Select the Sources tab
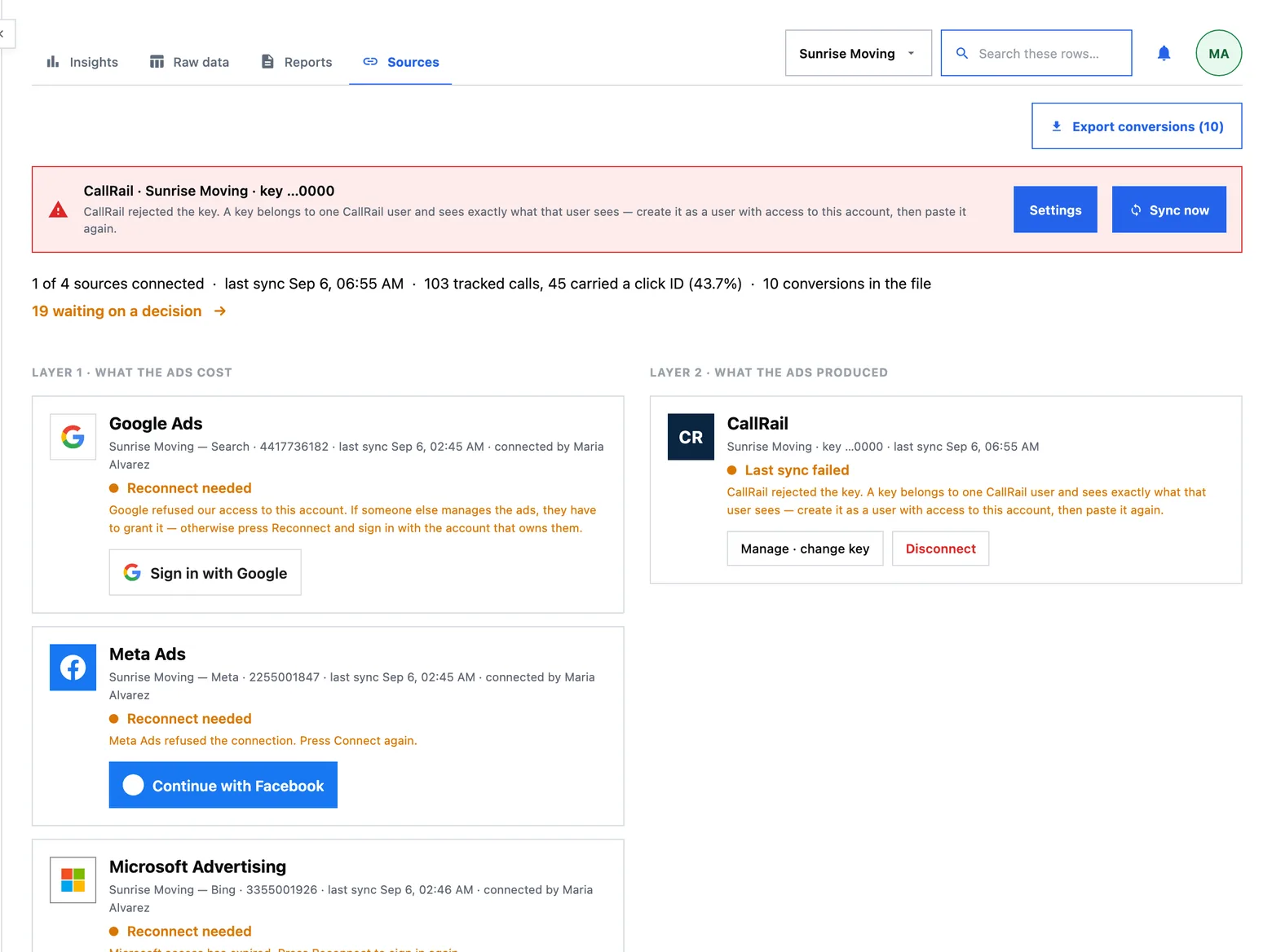1272x952 pixels. tap(400, 62)
